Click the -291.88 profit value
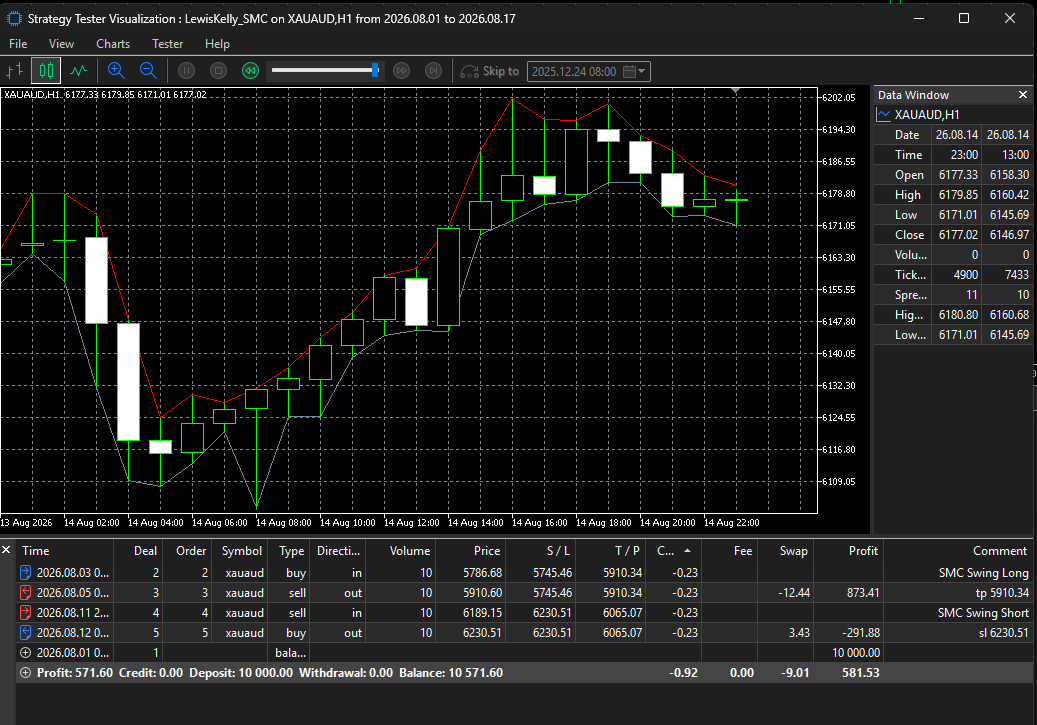The image size is (1037, 725). click(x=860, y=632)
